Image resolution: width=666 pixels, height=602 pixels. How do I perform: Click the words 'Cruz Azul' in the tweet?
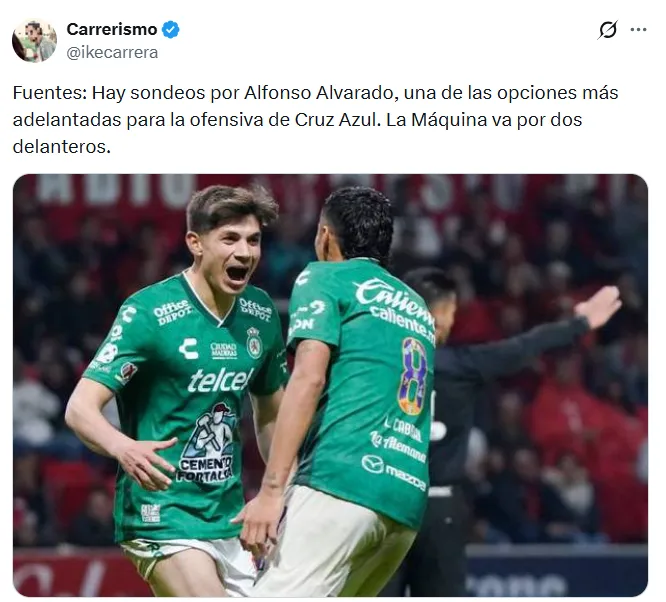[x=336, y=120]
